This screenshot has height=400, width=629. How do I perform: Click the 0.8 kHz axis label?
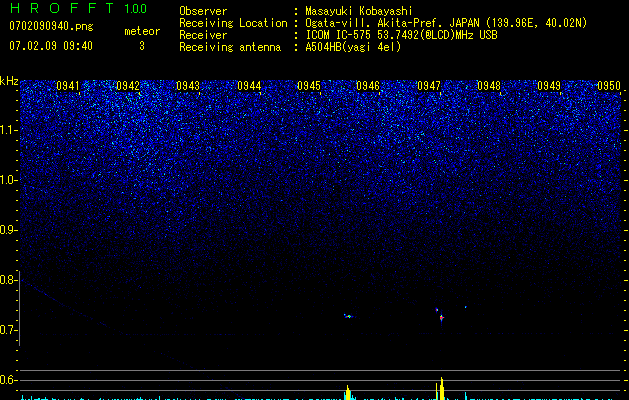click(7, 280)
